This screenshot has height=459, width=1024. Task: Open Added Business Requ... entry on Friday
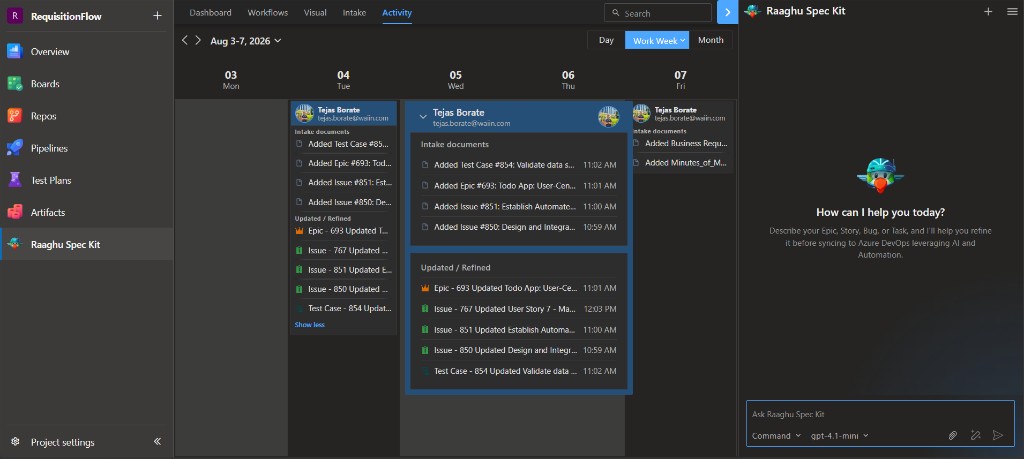[680, 143]
